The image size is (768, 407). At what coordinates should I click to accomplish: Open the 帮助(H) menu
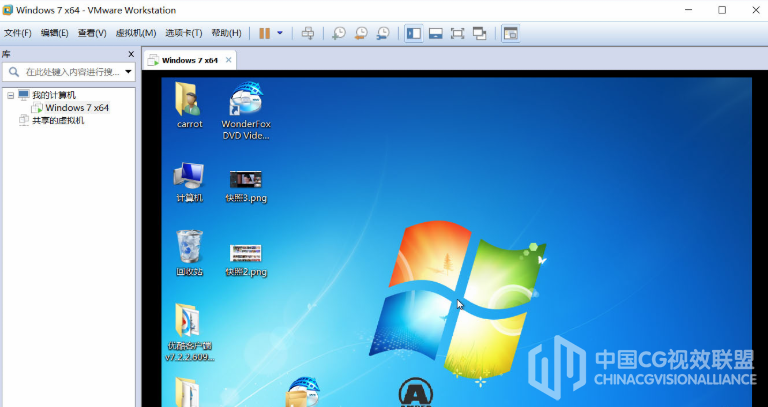click(x=226, y=33)
